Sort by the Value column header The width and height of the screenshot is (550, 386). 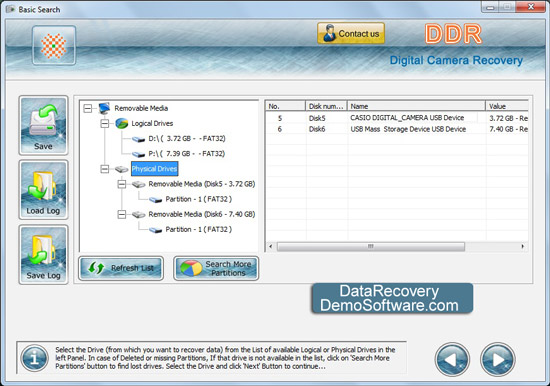coord(507,106)
